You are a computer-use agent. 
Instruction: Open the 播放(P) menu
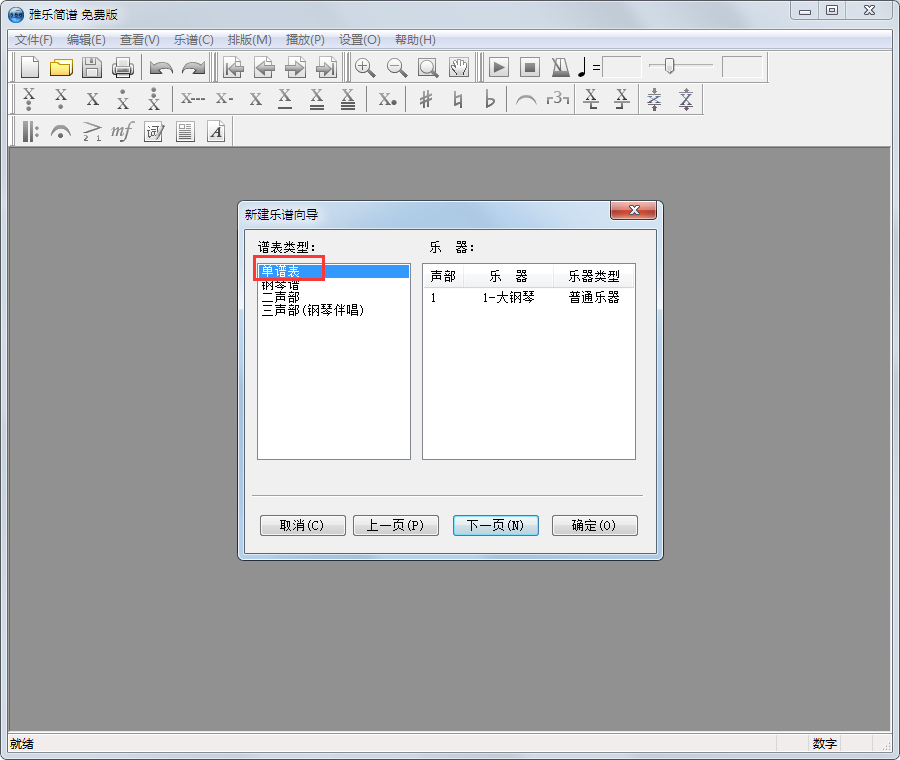(305, 40)
